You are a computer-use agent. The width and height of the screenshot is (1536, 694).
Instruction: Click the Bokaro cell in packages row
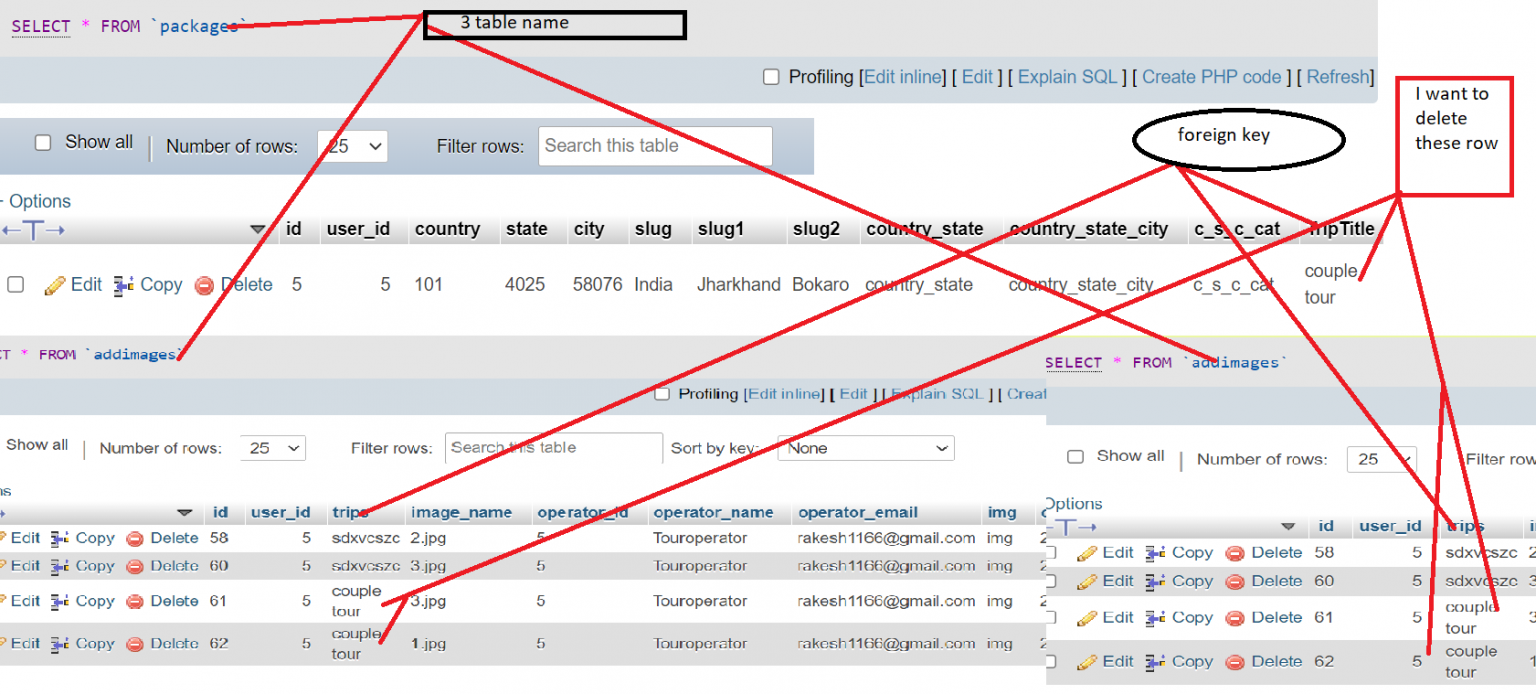pyautogui.click(x=821, y=285)
